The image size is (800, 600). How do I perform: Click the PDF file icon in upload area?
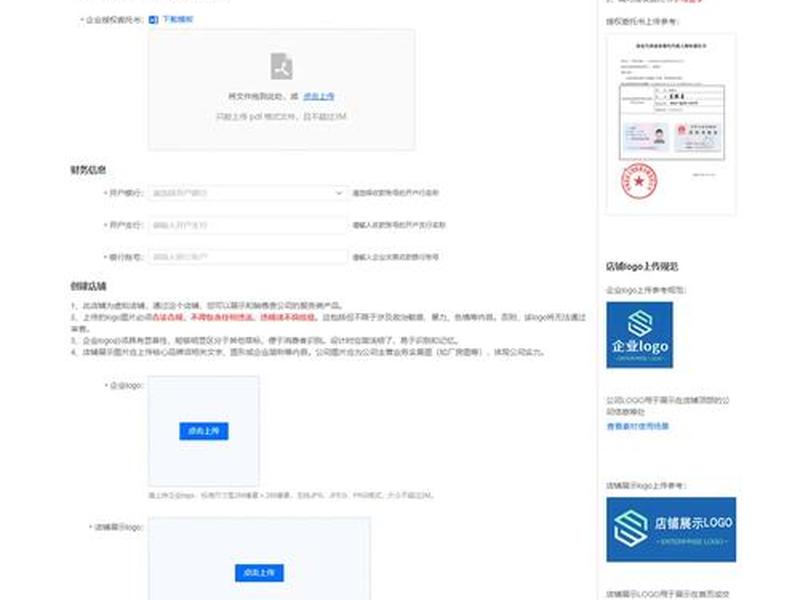pos(281,66)
